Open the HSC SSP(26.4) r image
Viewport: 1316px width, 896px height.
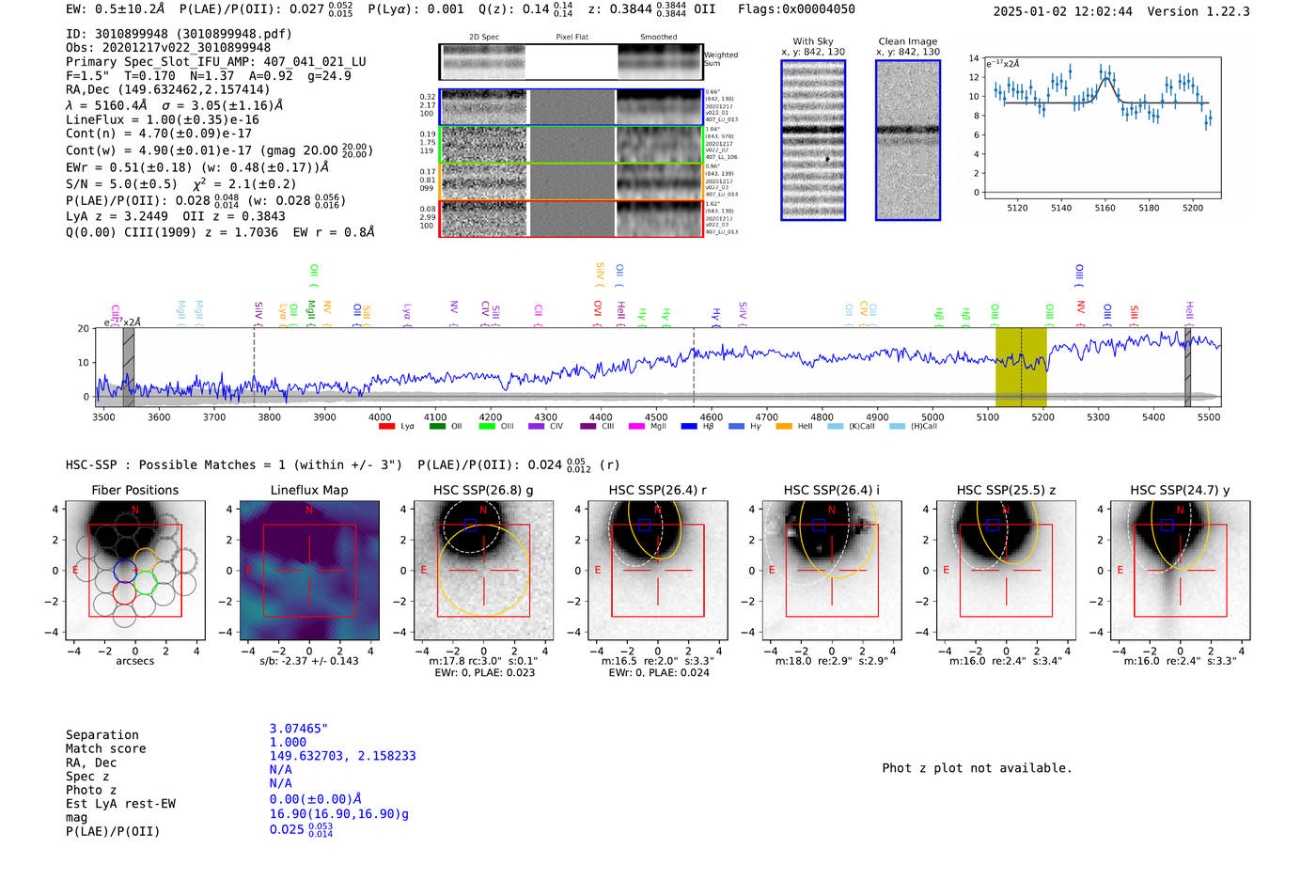click(658, 571)
